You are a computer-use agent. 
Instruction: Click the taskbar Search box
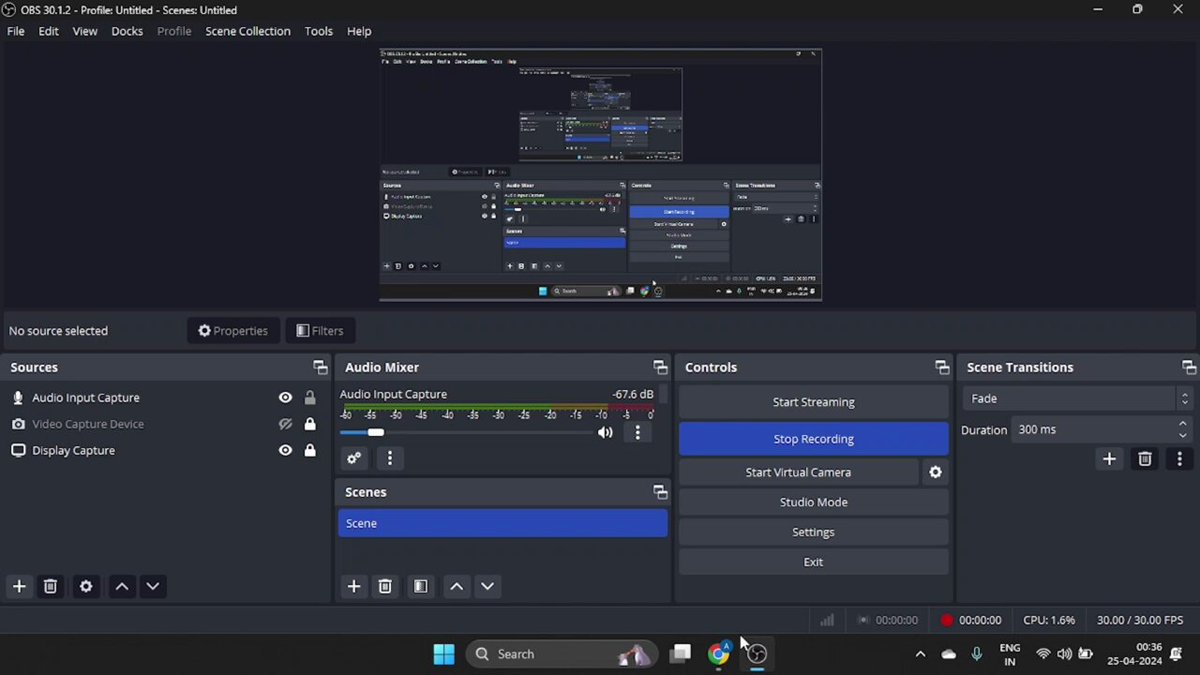click(x=561, y=654)
